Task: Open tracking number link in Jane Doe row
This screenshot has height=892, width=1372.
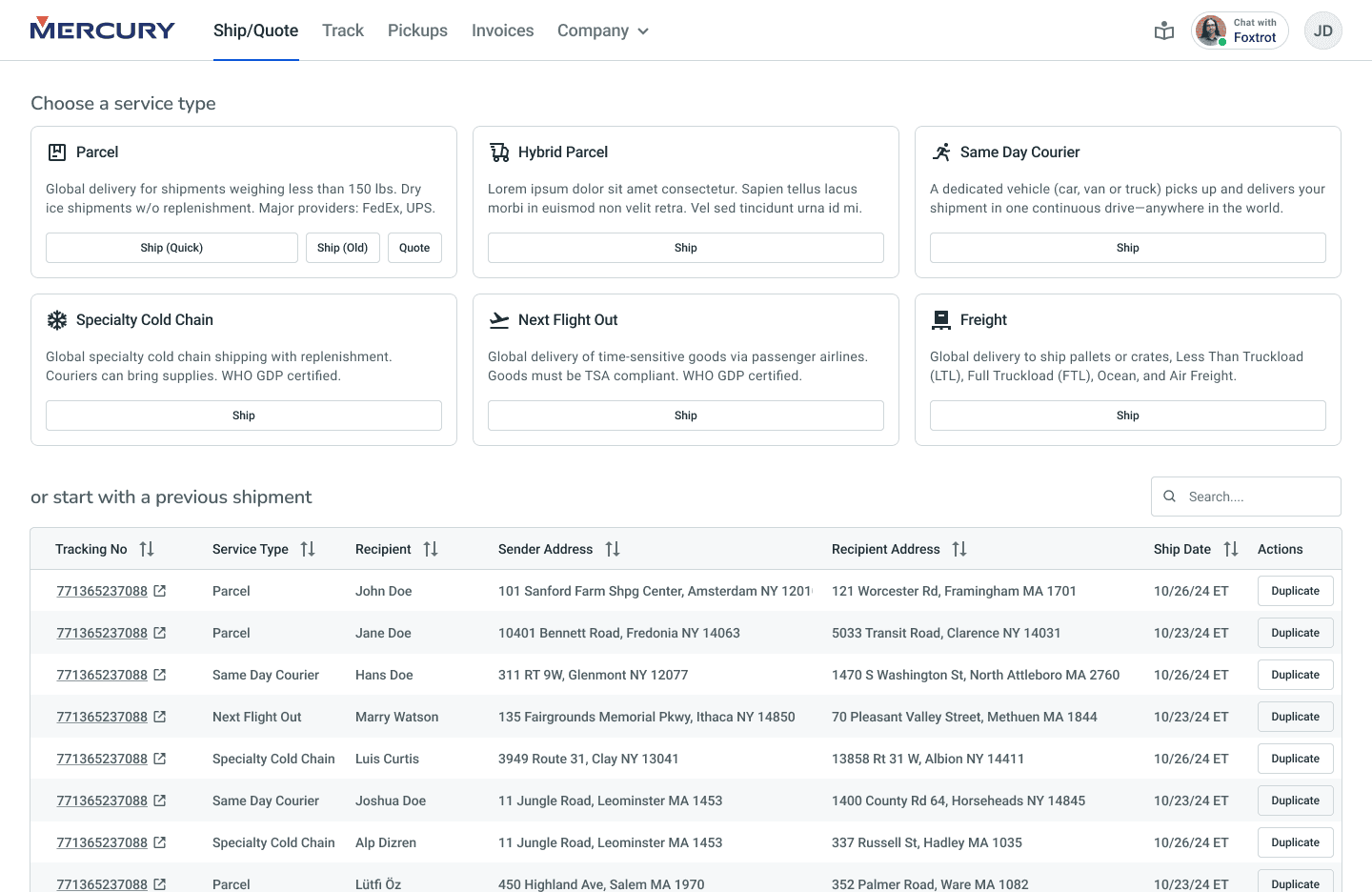Action: coord(102,633)
